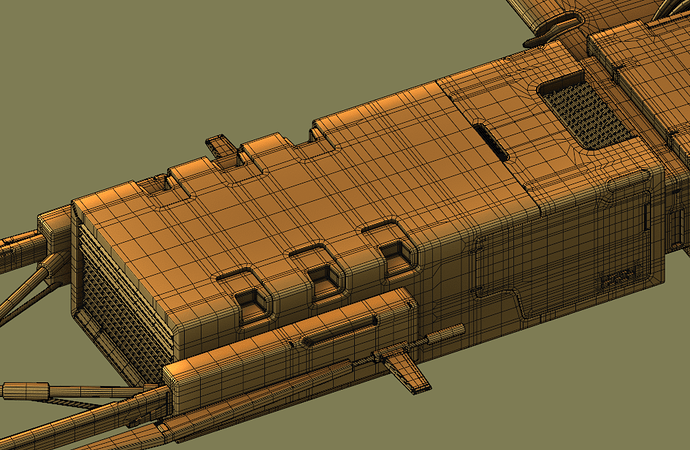Screen dimensions: 690x450
Task: Select the middle square recess on the side
Action: [x=323, y=277]
